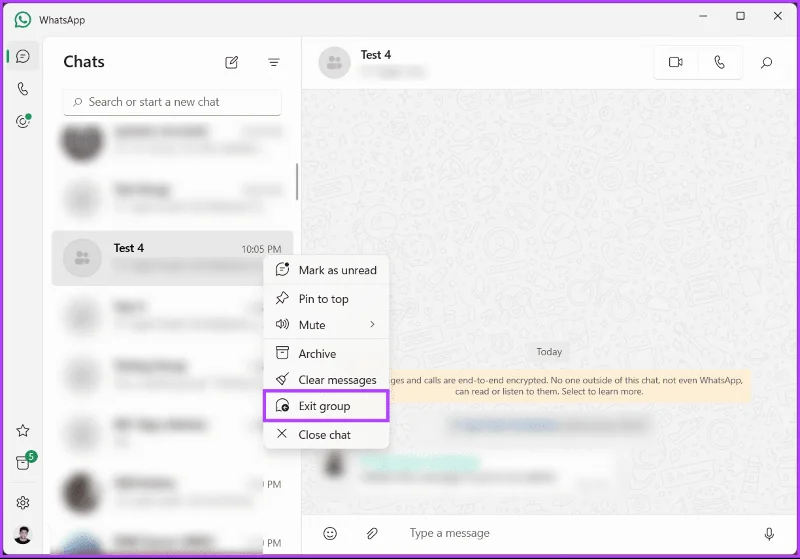
Task: Open the Test 4 group avatar in header
Action: pos(334,62)
